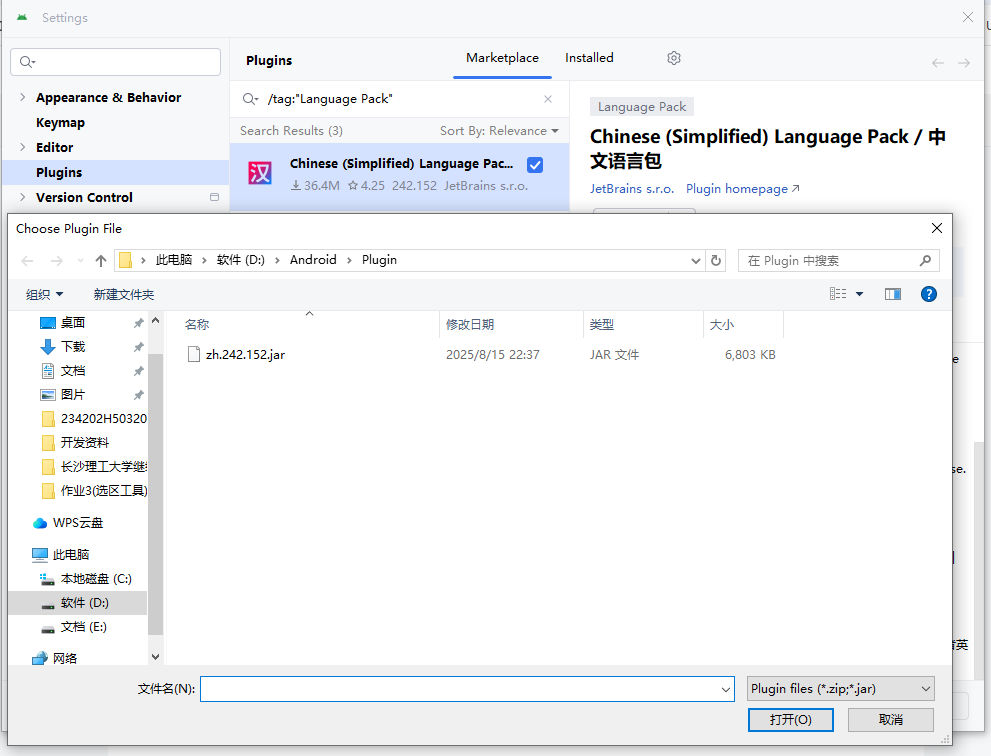Switch to the Installed tab
The image size is (991, 756).
pyautogui.click(x=588, y=58)
